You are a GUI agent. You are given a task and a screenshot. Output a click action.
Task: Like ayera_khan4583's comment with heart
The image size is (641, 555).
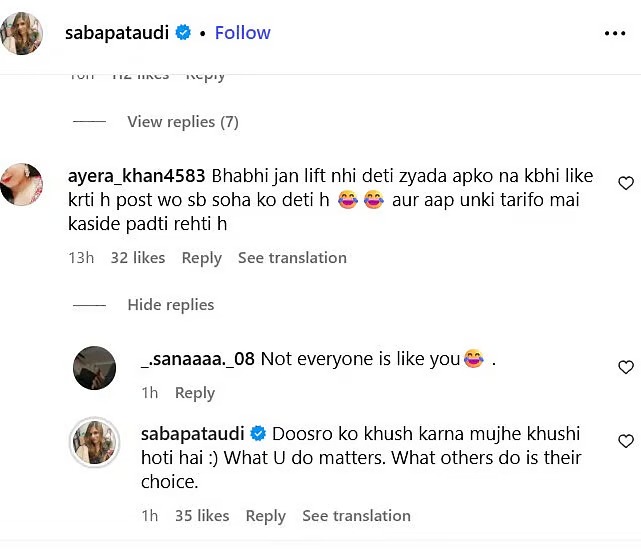626,183
